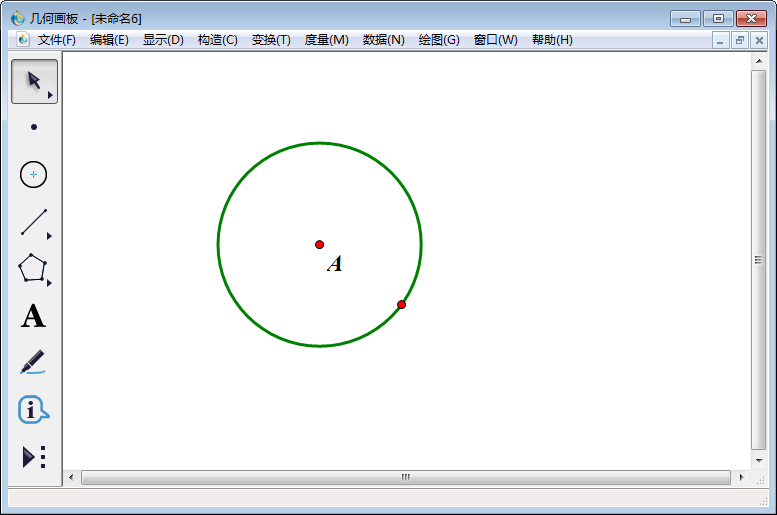Open the 数据(N) menu
The width and height of the screenshot is (777, 515).
pyautogui.click(x=384, y=40)
